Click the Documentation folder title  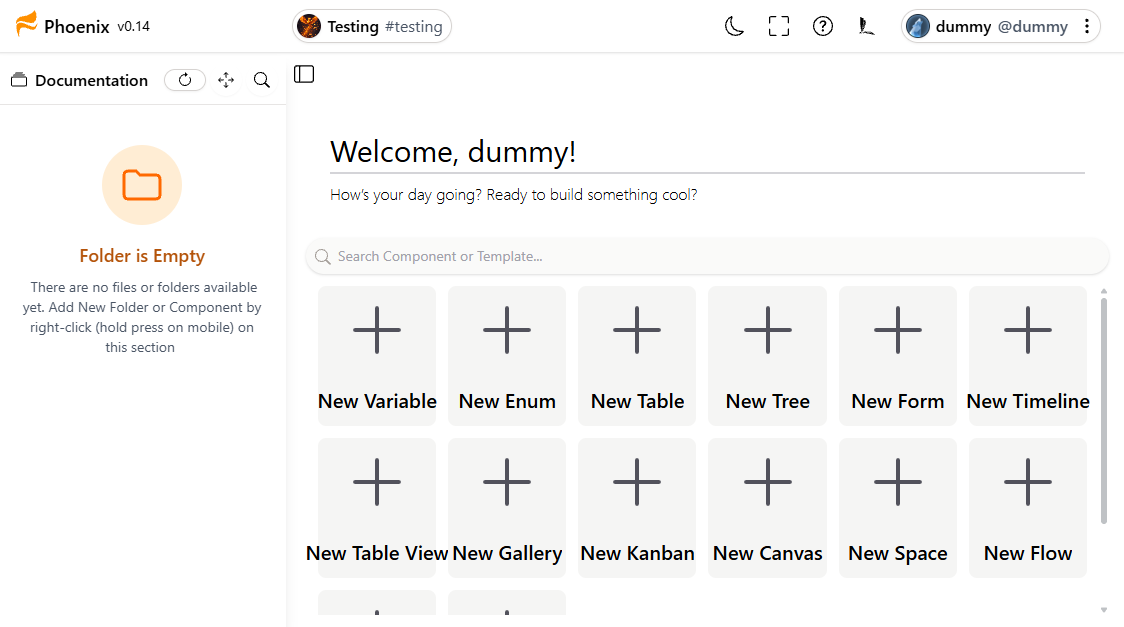[x=91, y=80]
